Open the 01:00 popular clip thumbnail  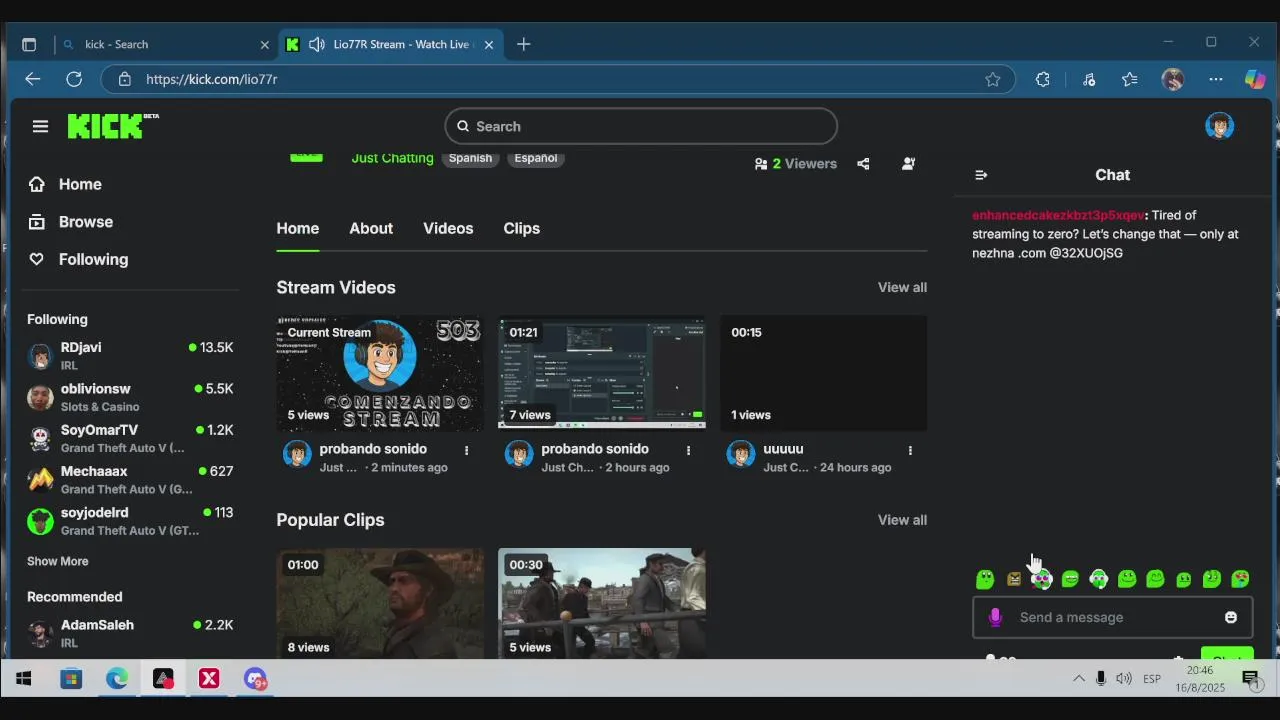coord(380,603)
